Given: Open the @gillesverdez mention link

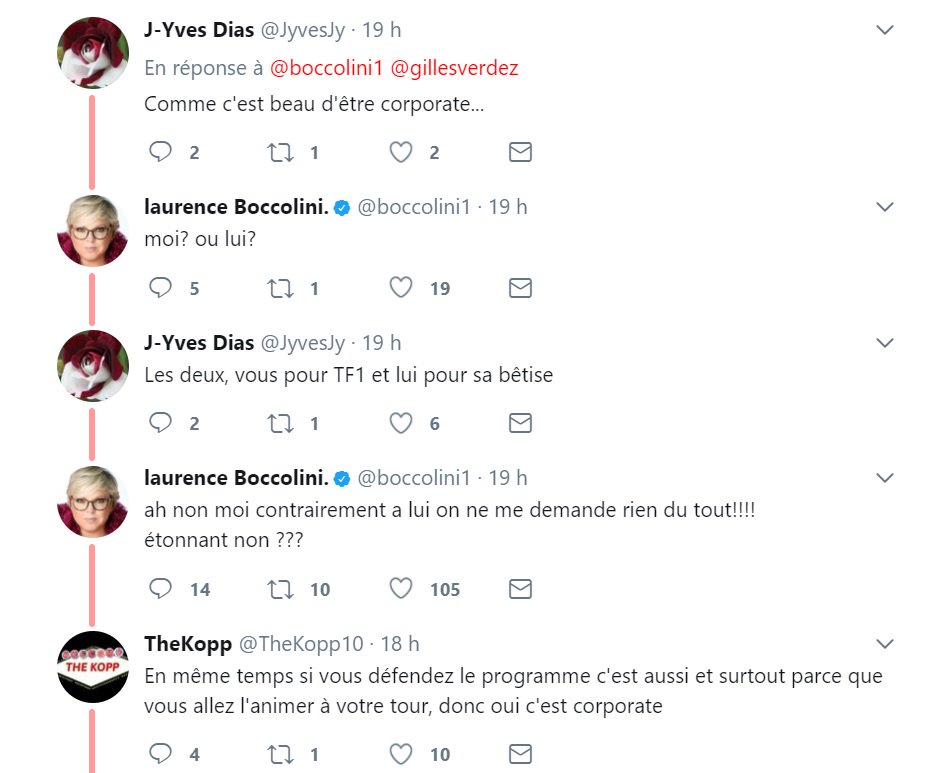Looking at the screenshot, I should (x=455, y=68).
